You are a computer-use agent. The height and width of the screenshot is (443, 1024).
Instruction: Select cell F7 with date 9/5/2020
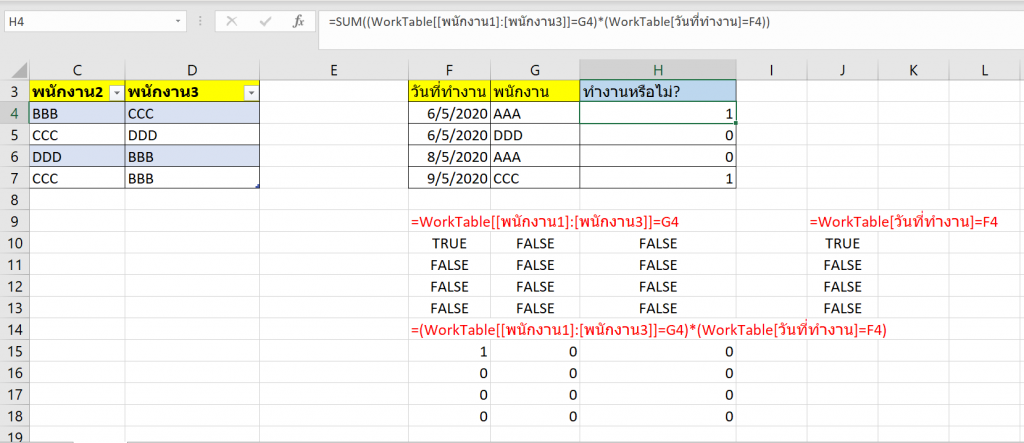(449, 178)
